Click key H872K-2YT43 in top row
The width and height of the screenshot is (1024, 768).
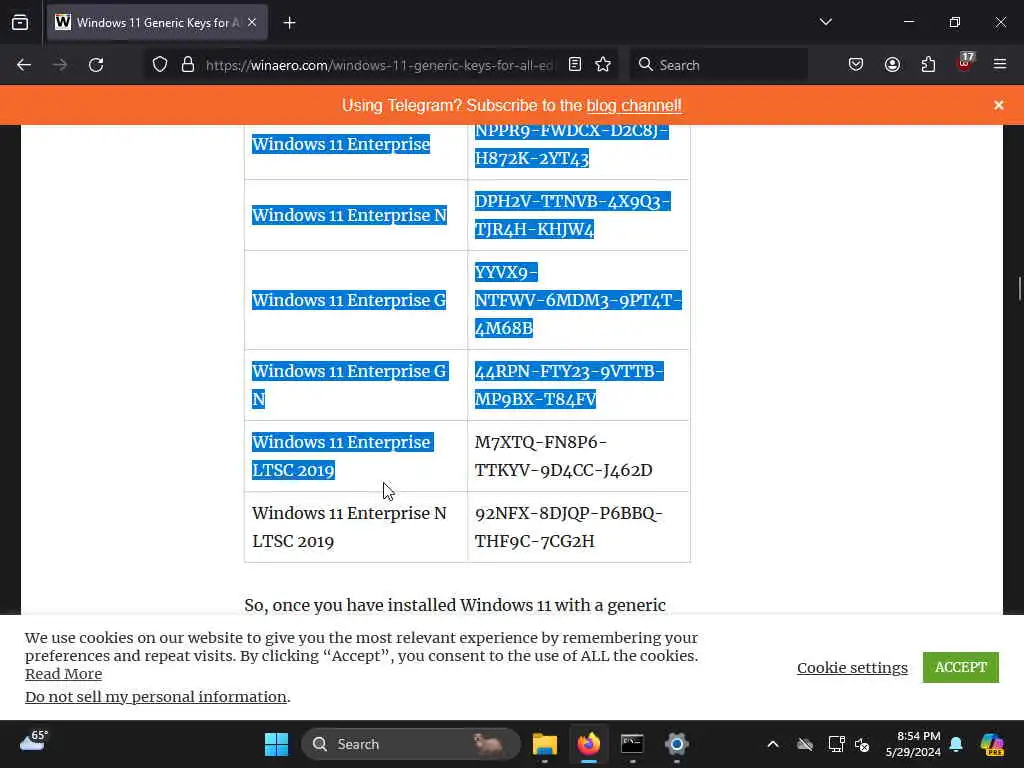(x=532, y=158)
